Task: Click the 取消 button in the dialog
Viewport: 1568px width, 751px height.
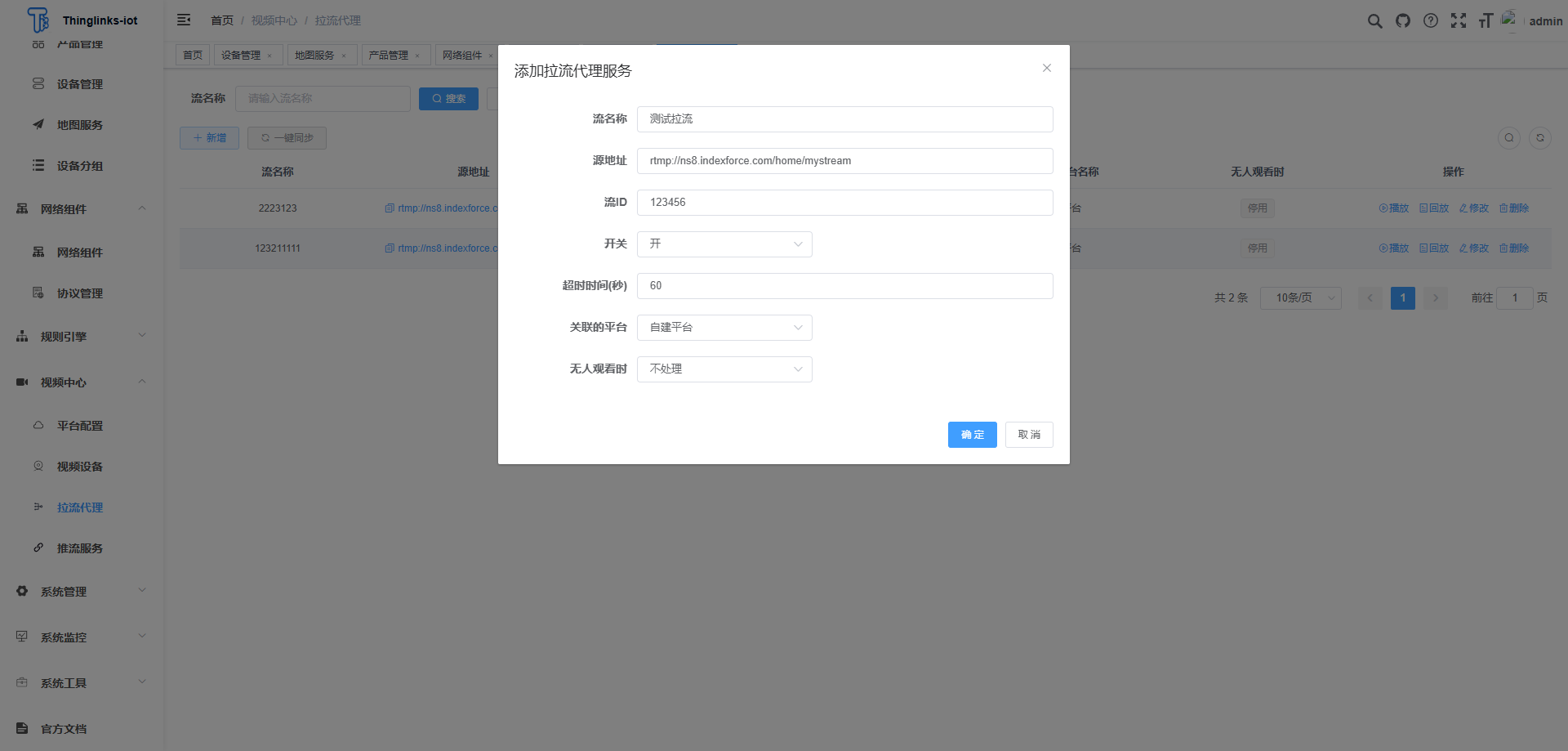Action: tap(1028, 435)
